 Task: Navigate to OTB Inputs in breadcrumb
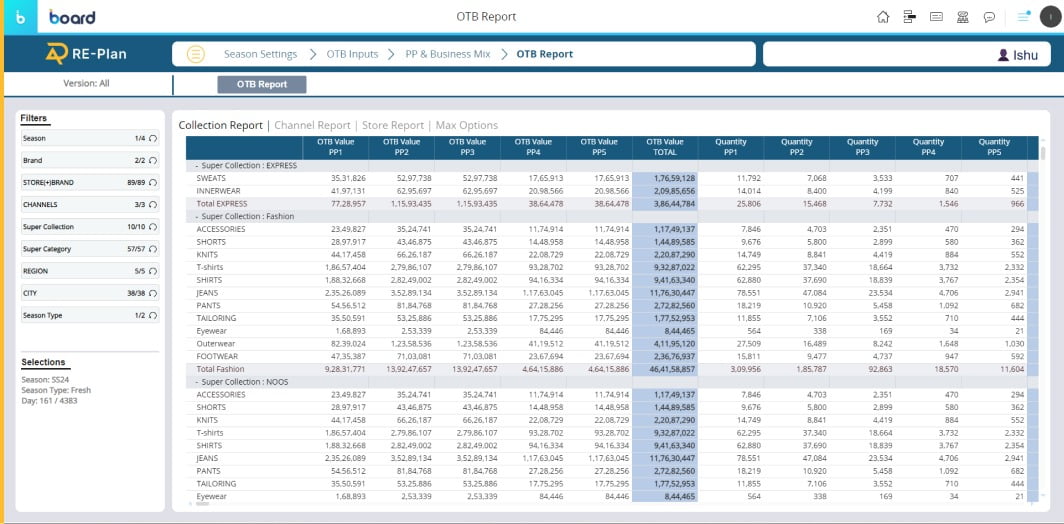[349, 54]
